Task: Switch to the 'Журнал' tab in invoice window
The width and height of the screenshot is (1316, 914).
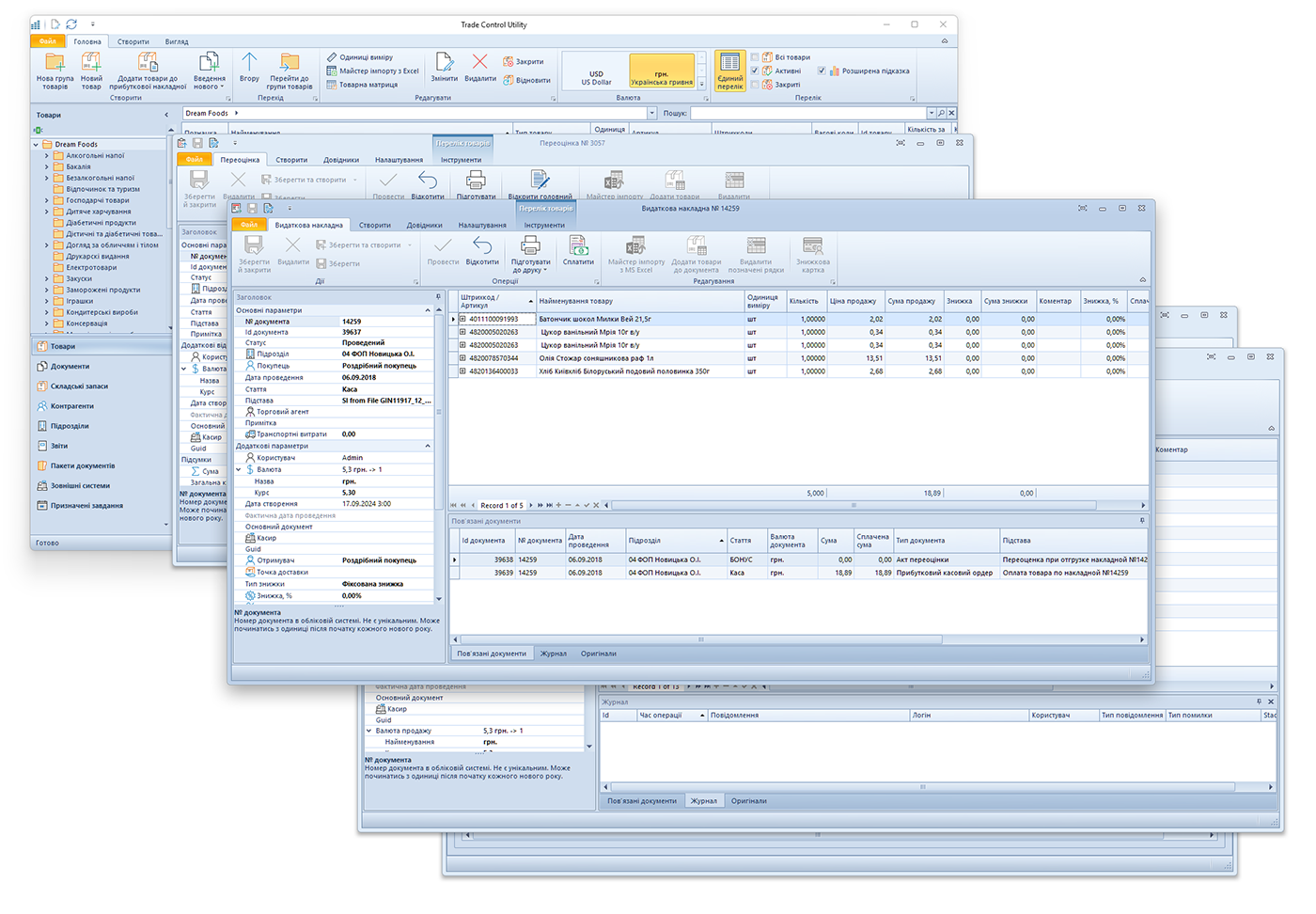Action: (x=553, y=654)
